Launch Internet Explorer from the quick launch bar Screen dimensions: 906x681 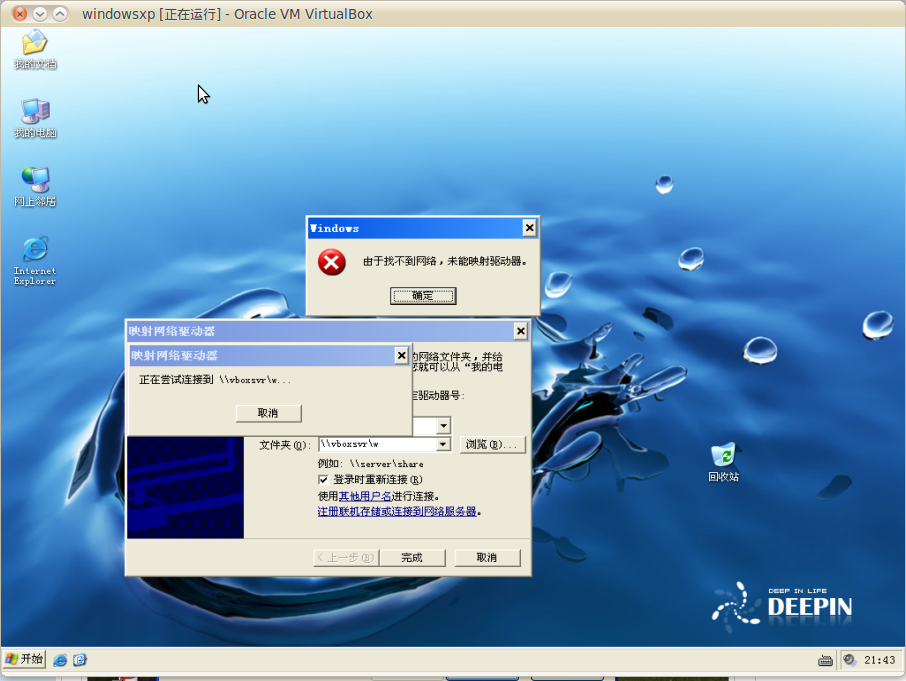60,660
